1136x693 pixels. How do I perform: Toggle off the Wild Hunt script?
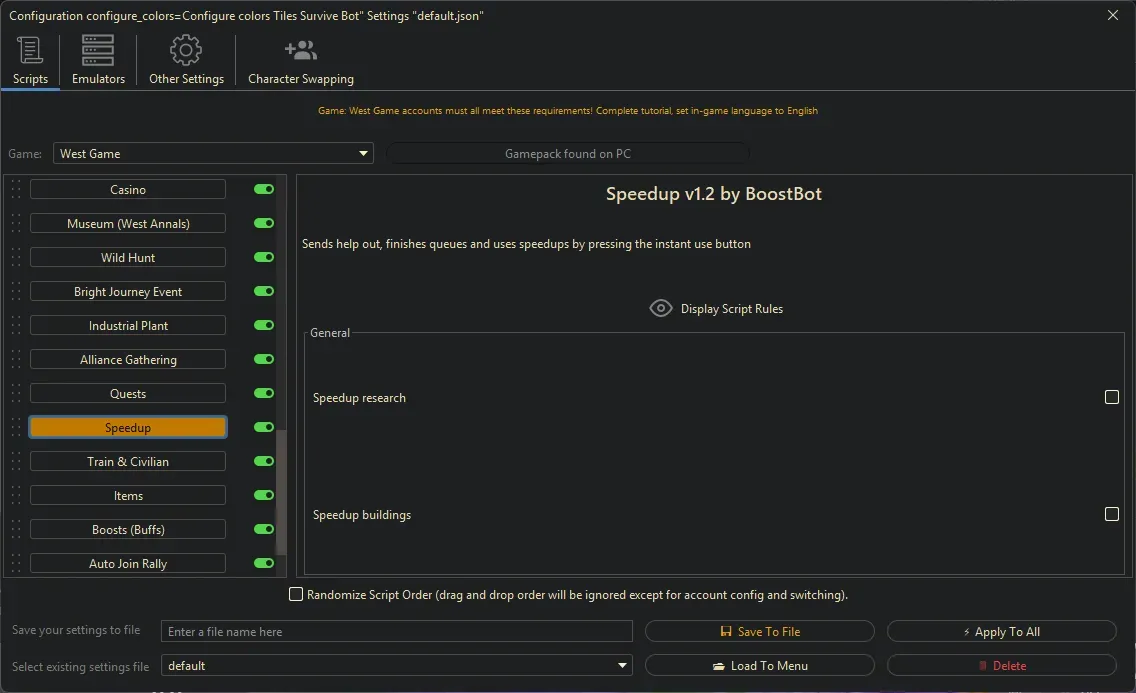pos(264,258)
